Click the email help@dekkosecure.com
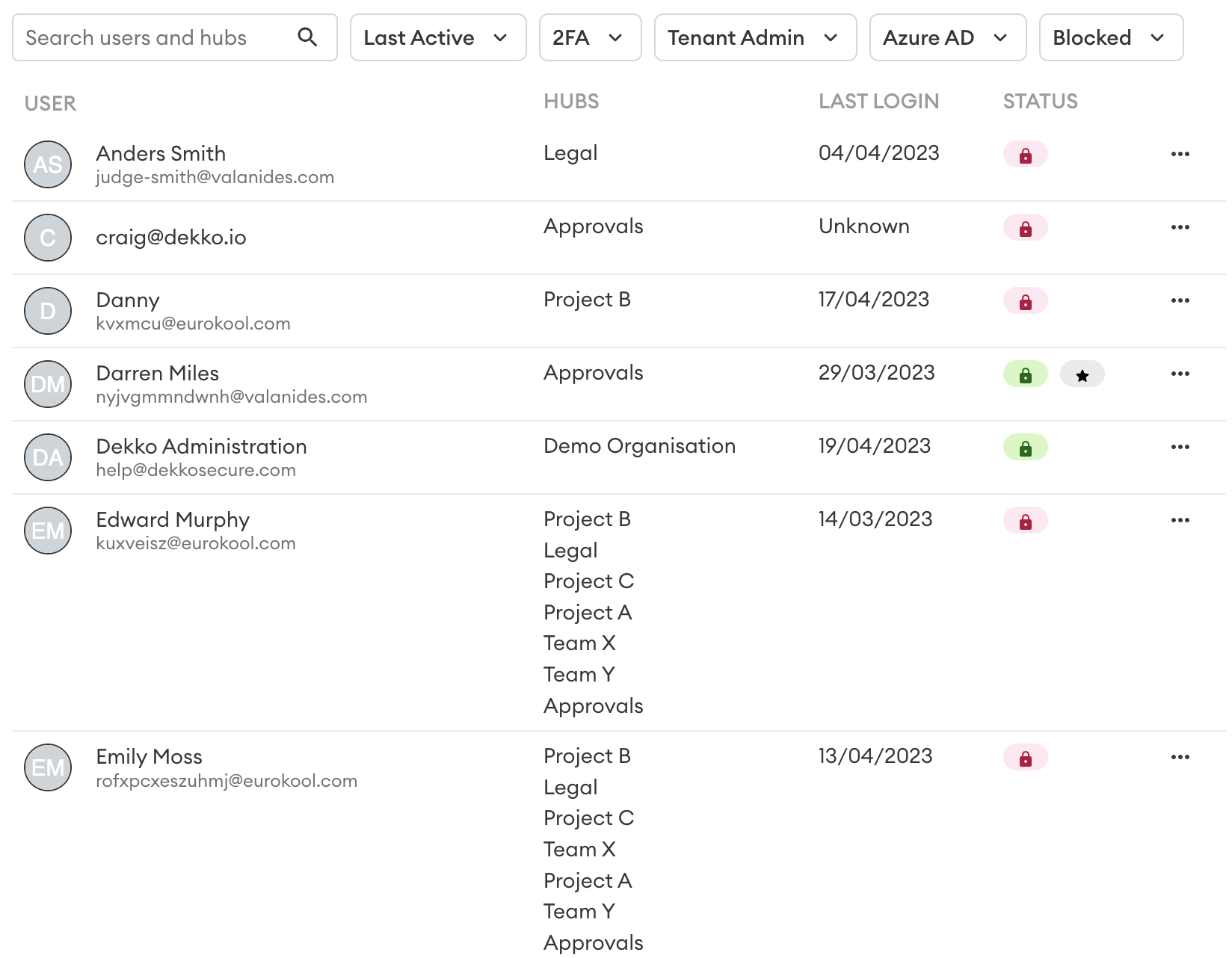This screenshot has width=1232, height=958. pos(196,470)
